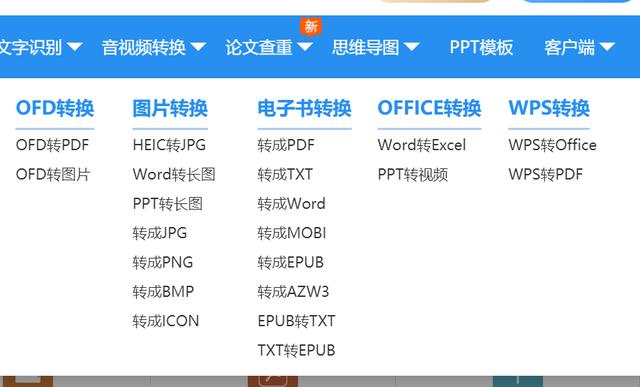The height and width of the screenshot is (387, 640).
Task: Select the 电子书转换 category heading
Action: [304, 108]
